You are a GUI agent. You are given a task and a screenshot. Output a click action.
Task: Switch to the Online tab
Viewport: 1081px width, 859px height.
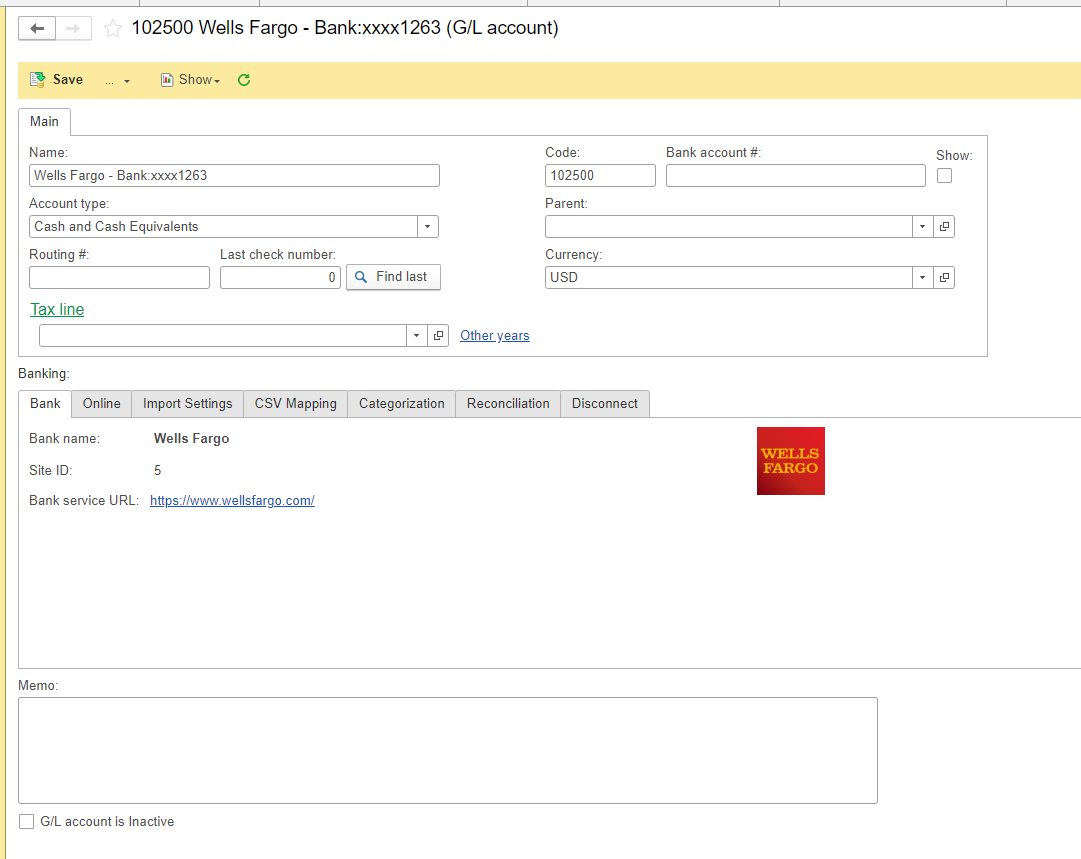point(101,404)
